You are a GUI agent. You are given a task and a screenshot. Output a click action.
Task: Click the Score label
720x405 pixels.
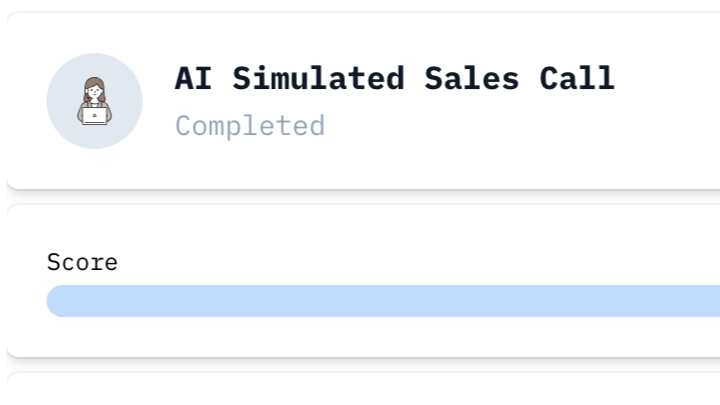(x=82, y=263)
